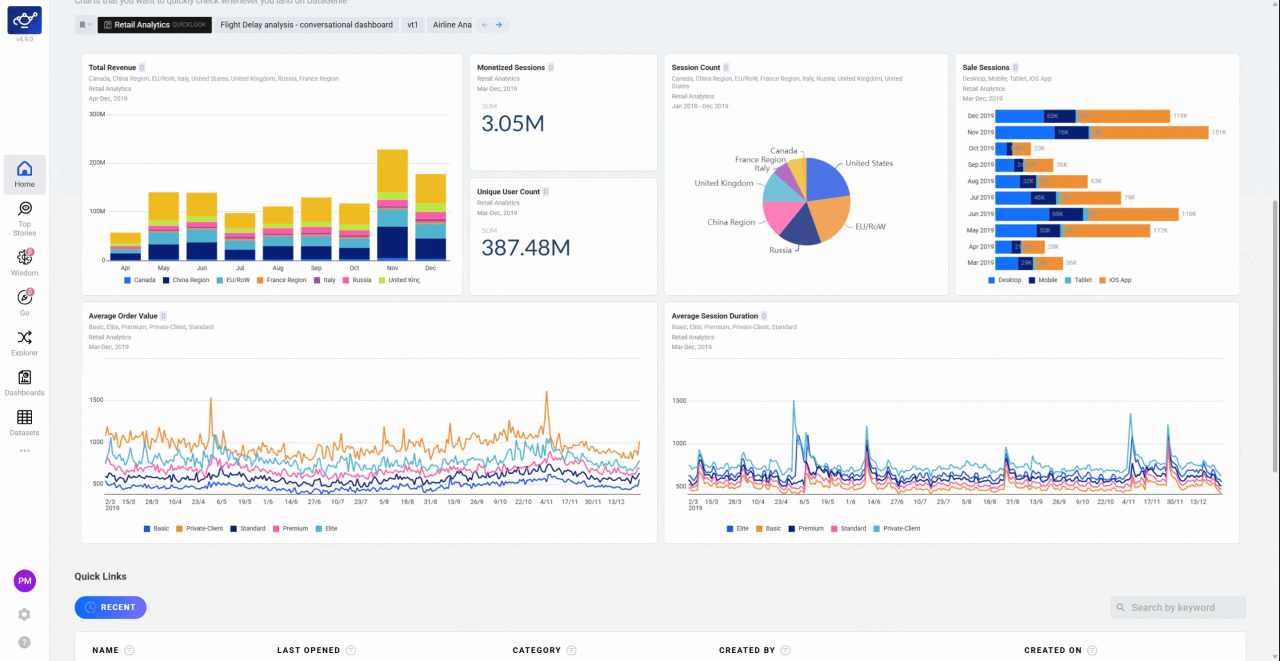The height and width of the screenshot is (661, 1280).
Task: Click info icon beside Unique User Count
Action: pos(545,191)
